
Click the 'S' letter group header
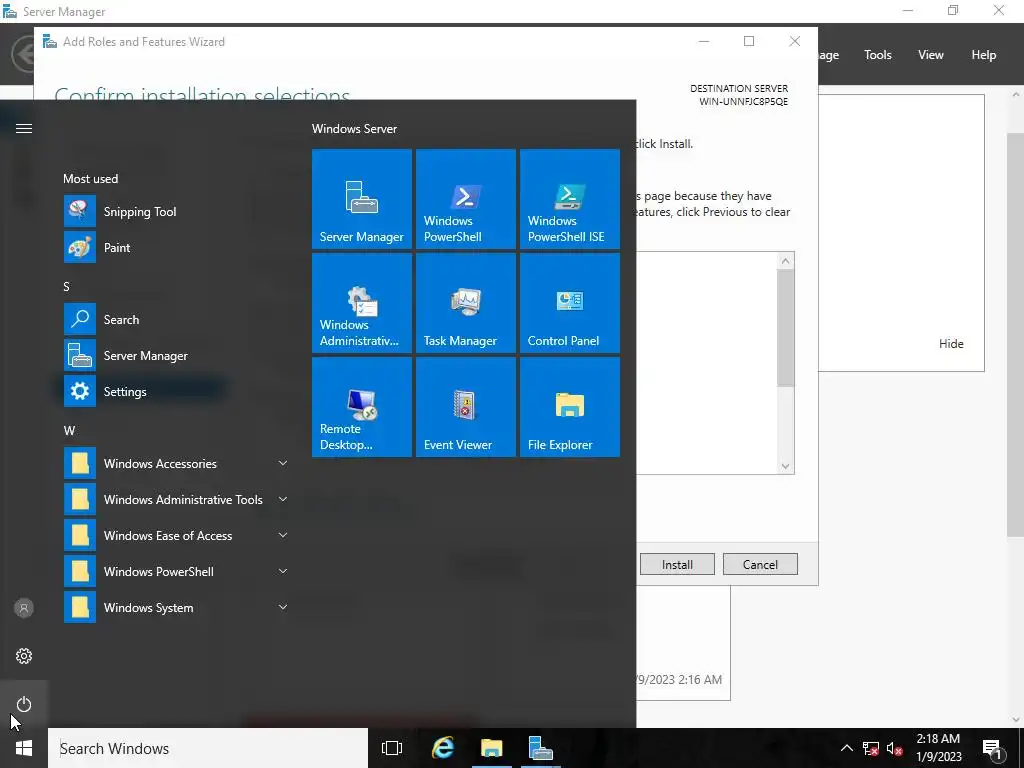coord(66,286)
